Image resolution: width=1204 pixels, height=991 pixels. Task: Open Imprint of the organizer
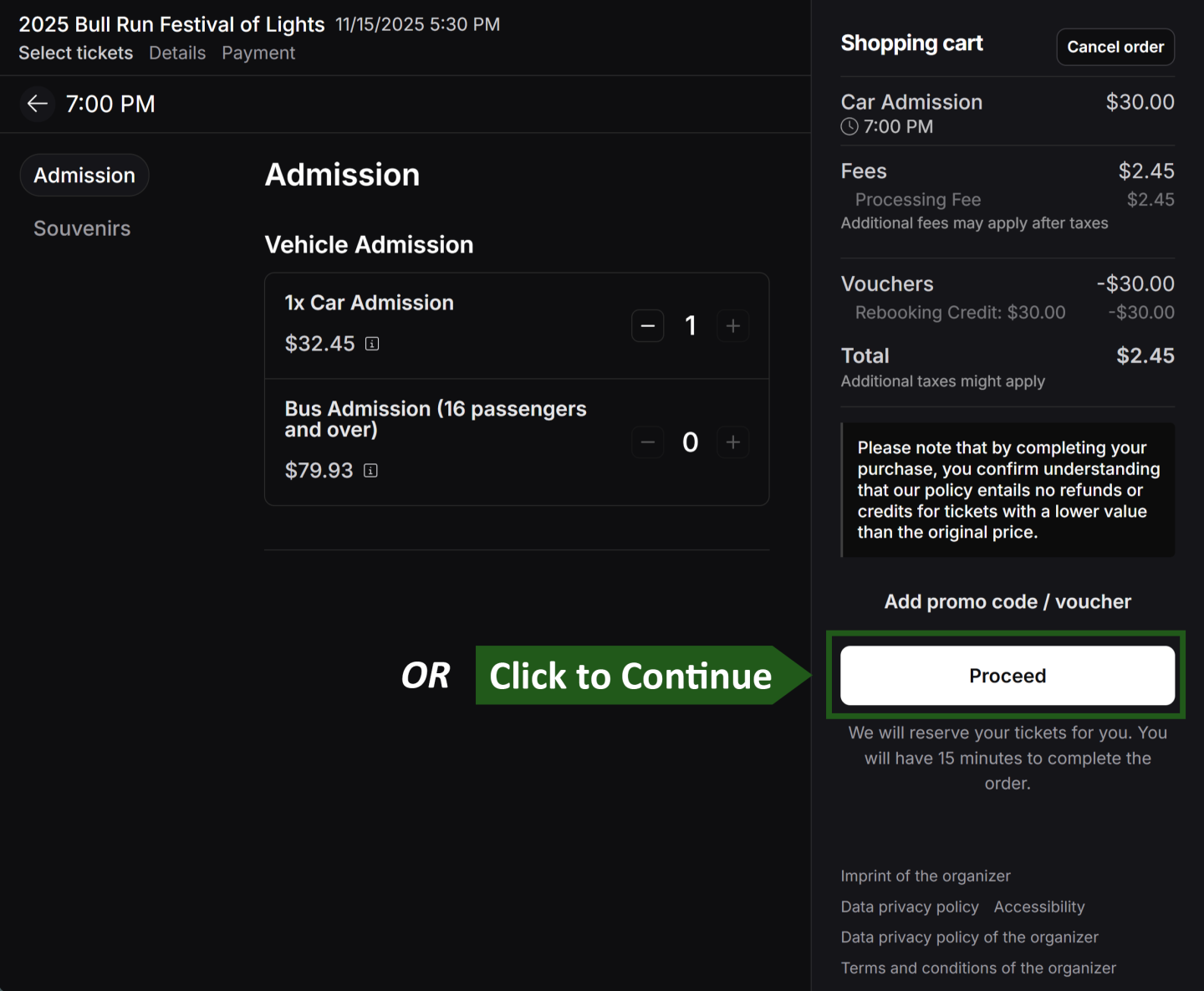926,876
